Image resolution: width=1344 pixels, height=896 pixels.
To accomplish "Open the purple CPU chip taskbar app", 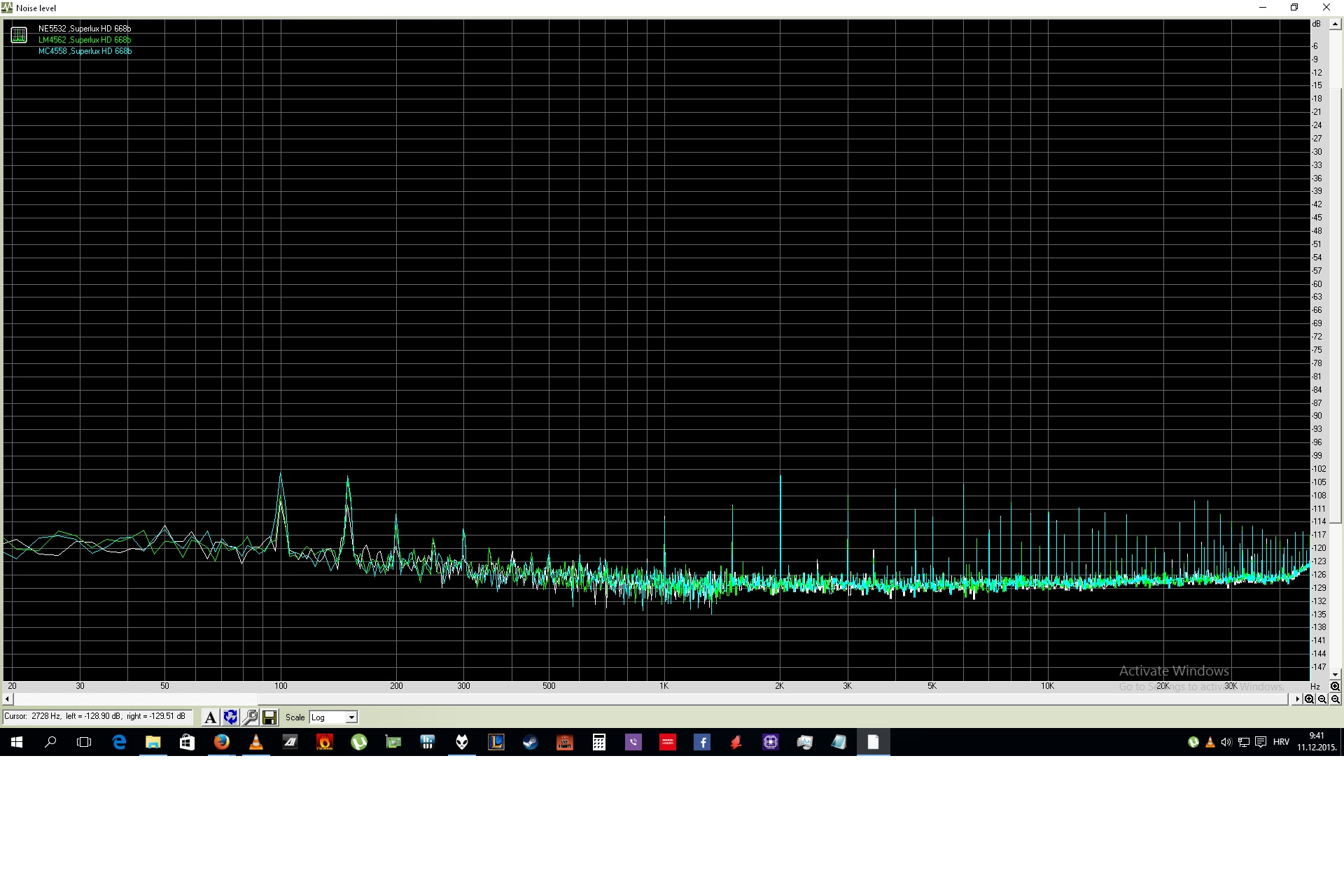I will click(771, 742).
